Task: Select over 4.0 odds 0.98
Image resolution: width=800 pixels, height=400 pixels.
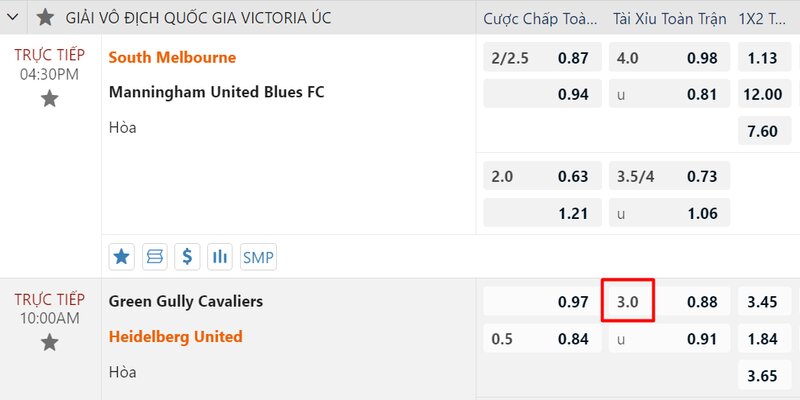Action: [x=669, y=57]
